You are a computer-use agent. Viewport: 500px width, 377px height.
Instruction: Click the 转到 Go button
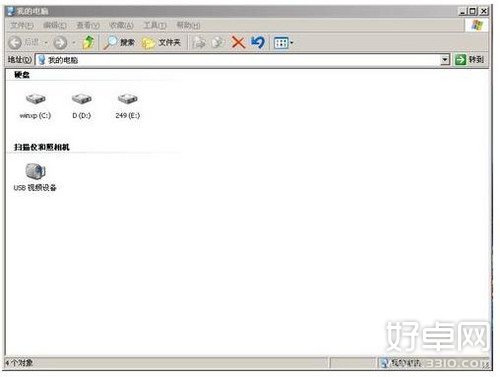coord(469,60)
